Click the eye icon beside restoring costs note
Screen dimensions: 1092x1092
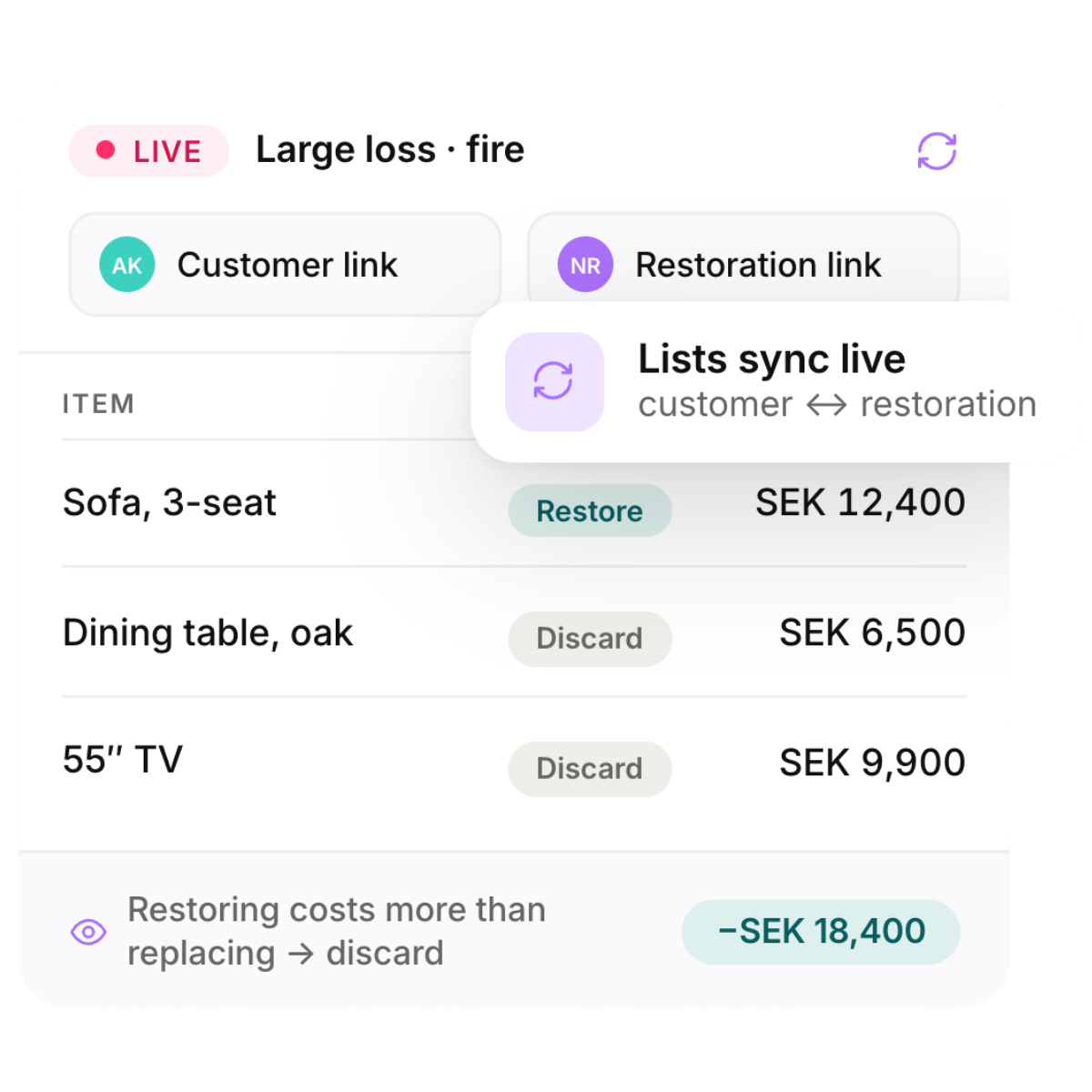(x=88, y=932)
